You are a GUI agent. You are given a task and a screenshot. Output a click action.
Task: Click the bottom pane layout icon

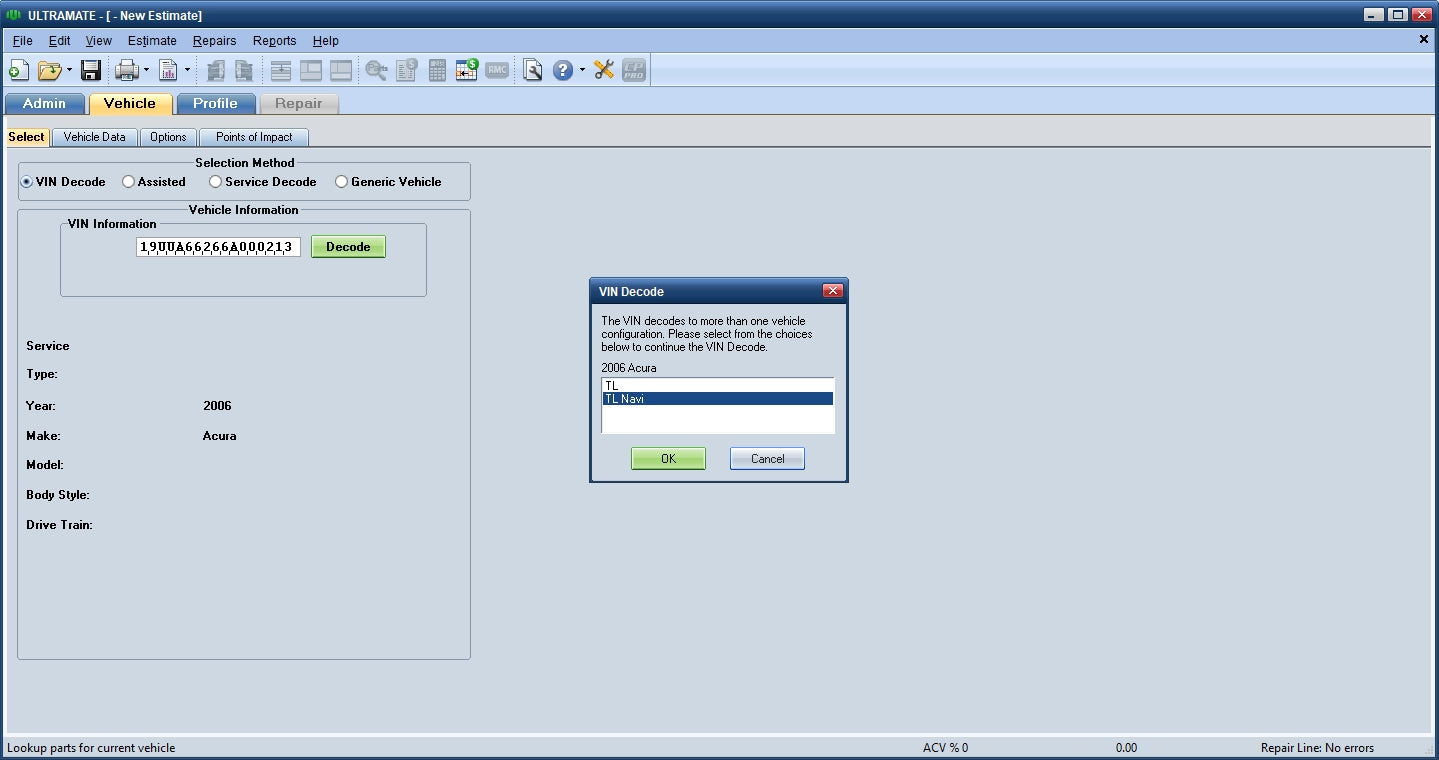pos(341,70)
